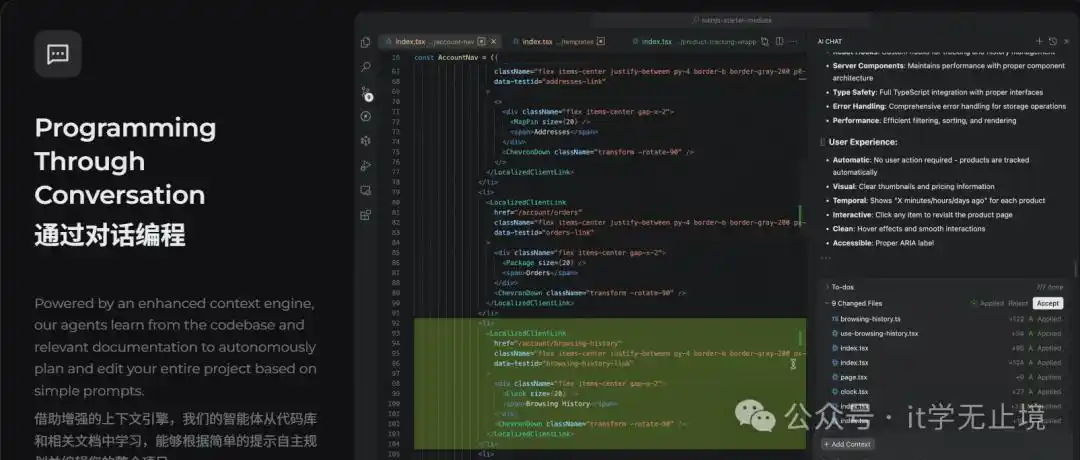Close the AI CHAT panel

click(x=1067, y=41)
